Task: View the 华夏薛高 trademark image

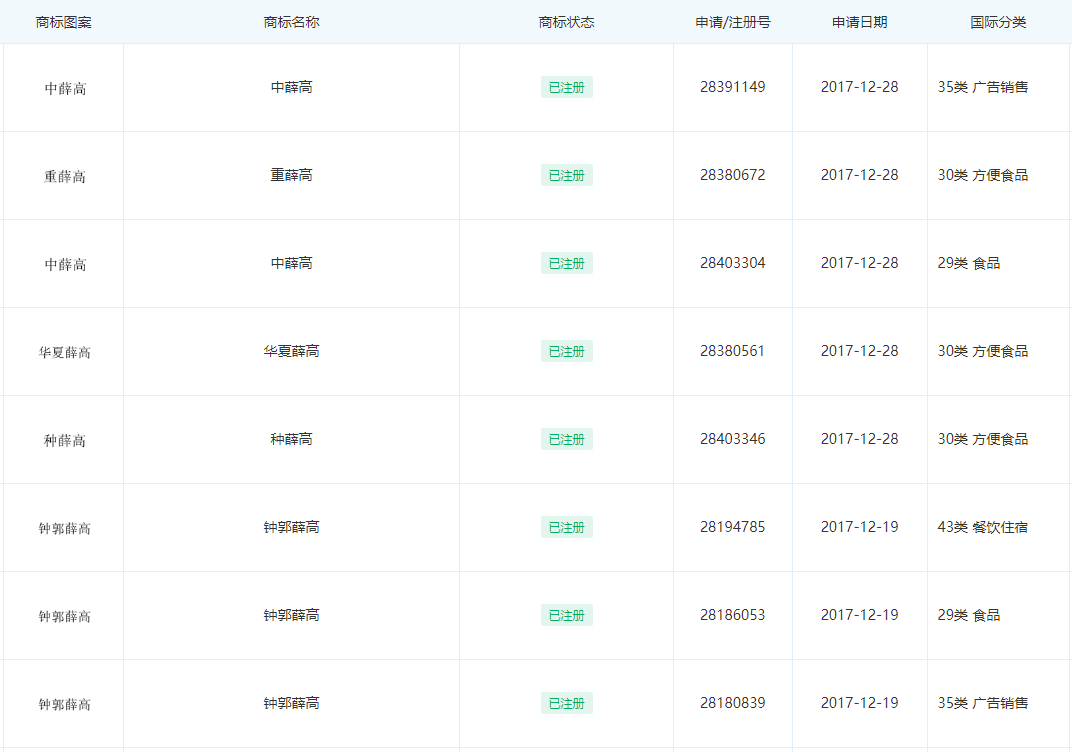Action: (x=65, y=353)
